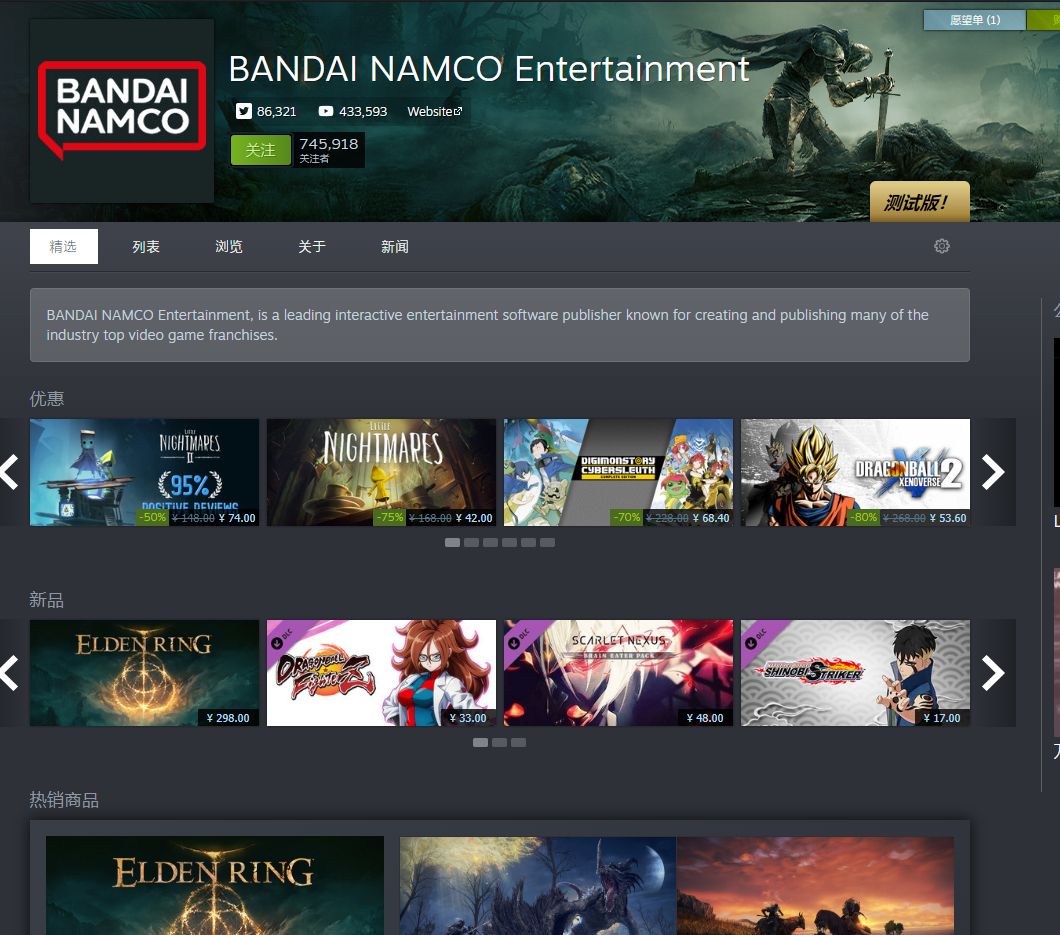This screenshot has height=935, width=1060.
Task: Open the 新闻 tab
Action: (394, 247)
